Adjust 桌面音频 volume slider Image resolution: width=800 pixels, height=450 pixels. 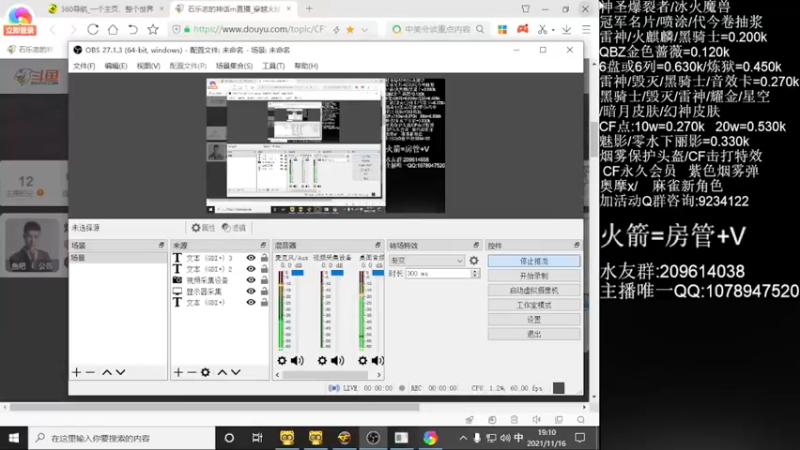click(x=378, y=273)
